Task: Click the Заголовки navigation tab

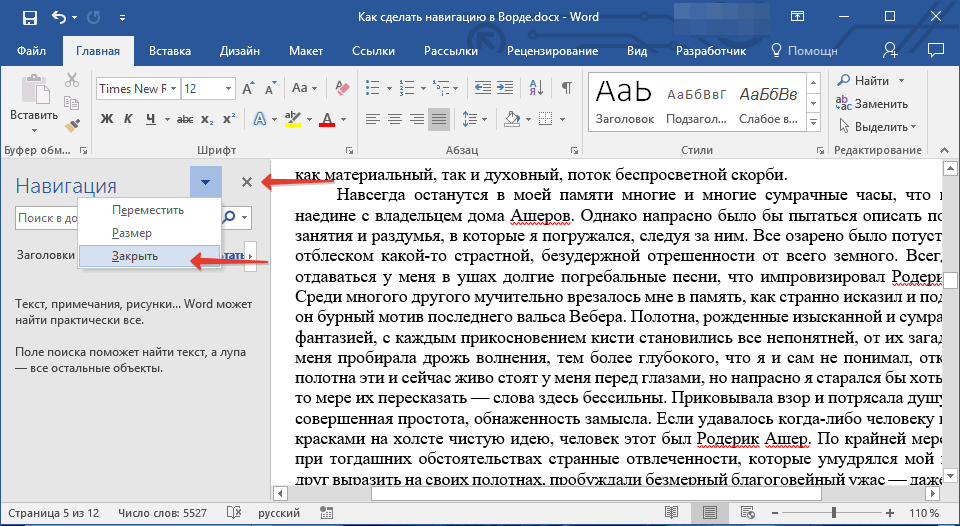Action: coord(46,255)
